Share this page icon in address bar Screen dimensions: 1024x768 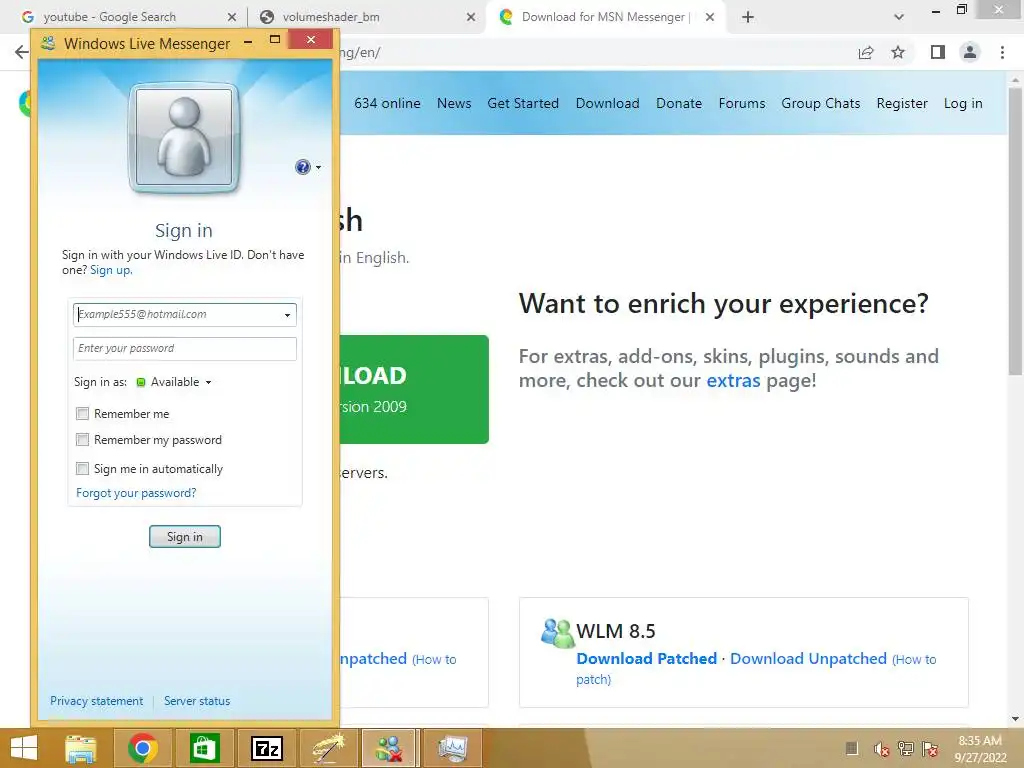pyautogui.click(x=866, y=53)
